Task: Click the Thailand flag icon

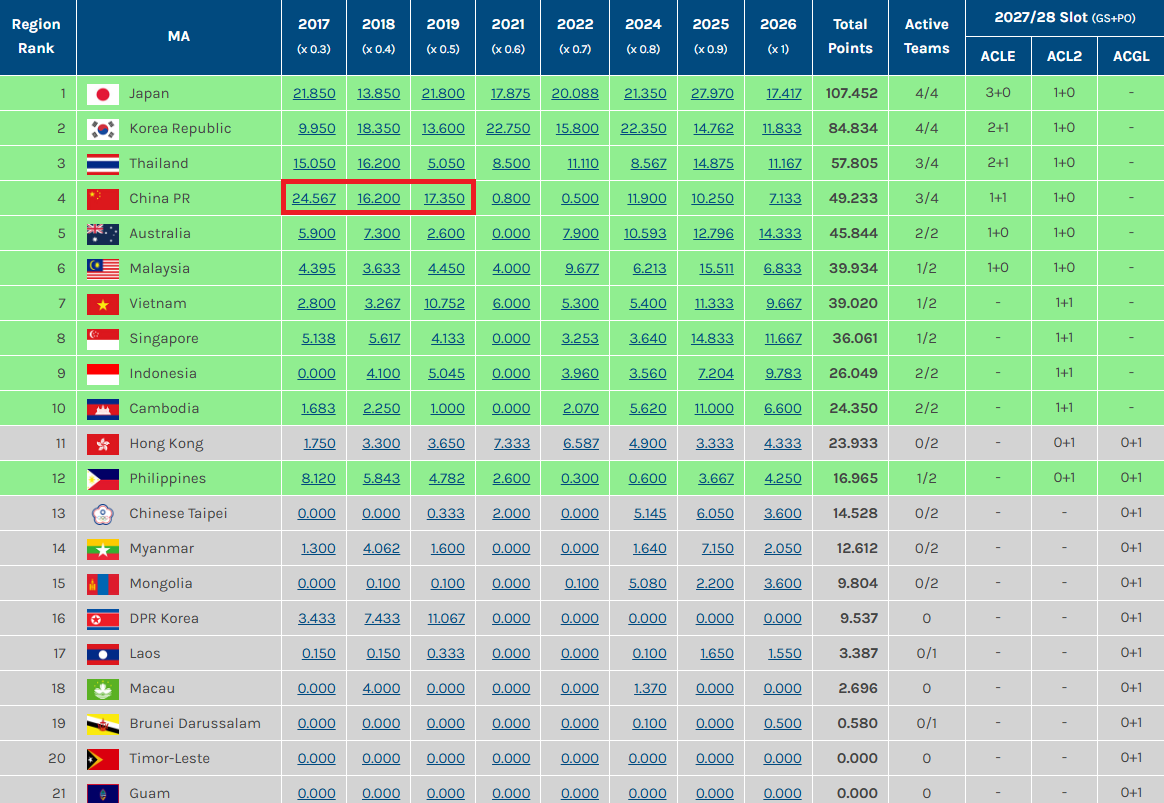Action: [102, 163]
